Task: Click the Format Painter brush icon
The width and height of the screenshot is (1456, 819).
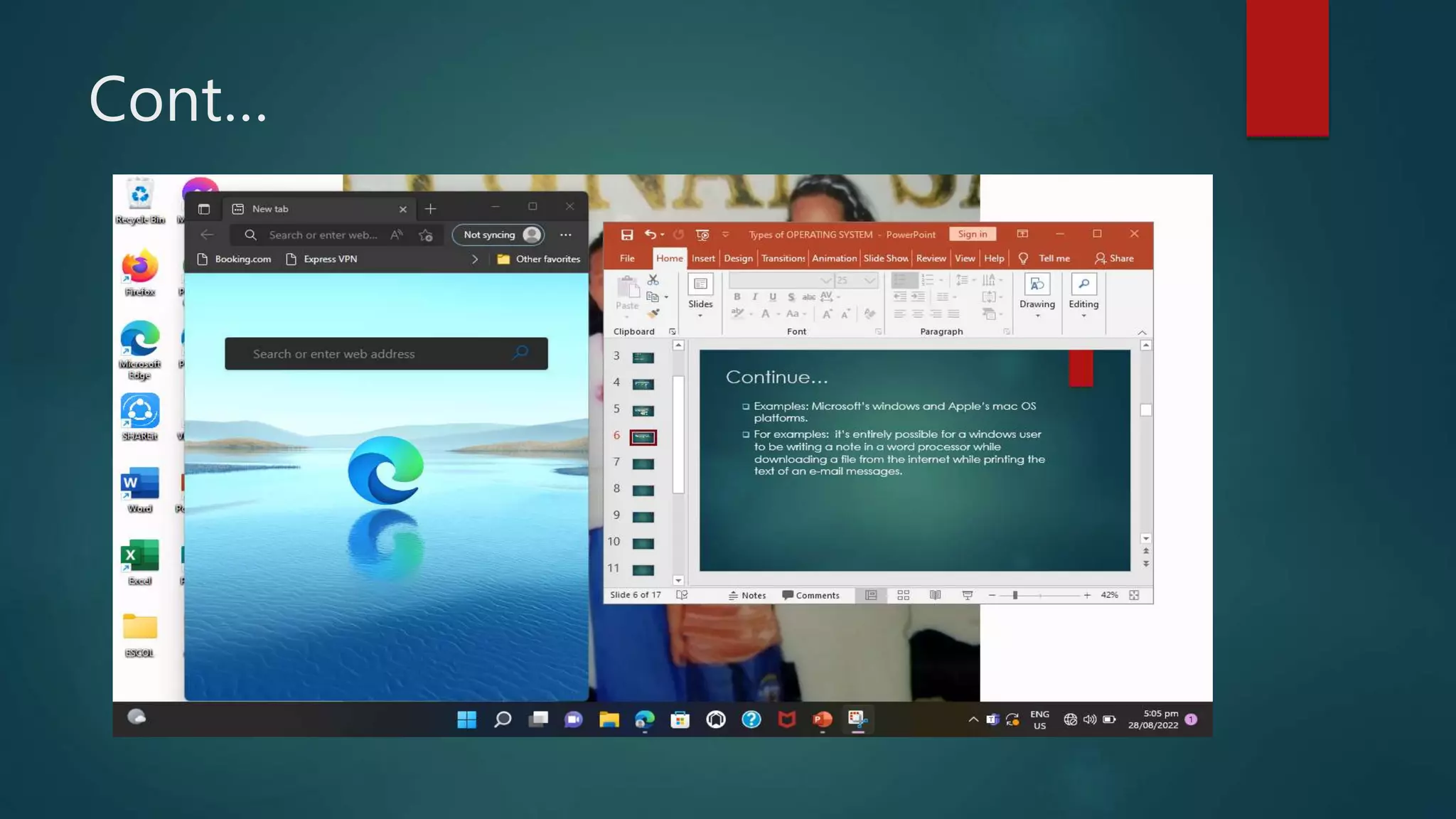Action: (653, 314)
